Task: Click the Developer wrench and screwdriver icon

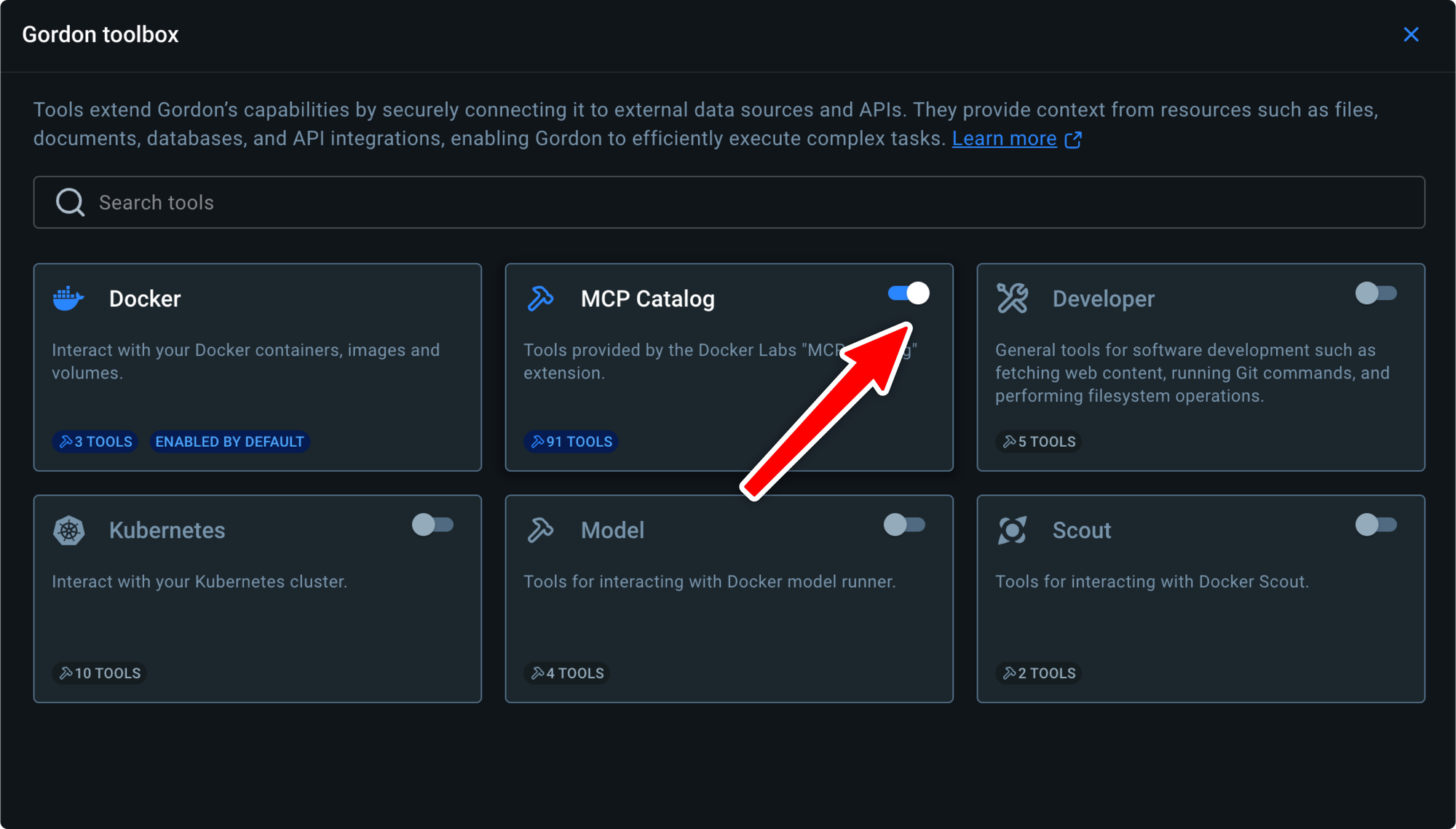Action: tap(1012, 298)
